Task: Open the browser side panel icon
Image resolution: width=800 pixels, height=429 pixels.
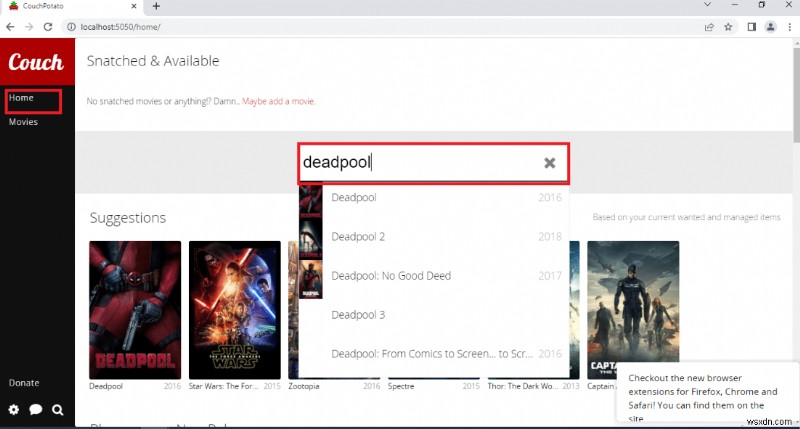Action: click(x=752, y=27)
